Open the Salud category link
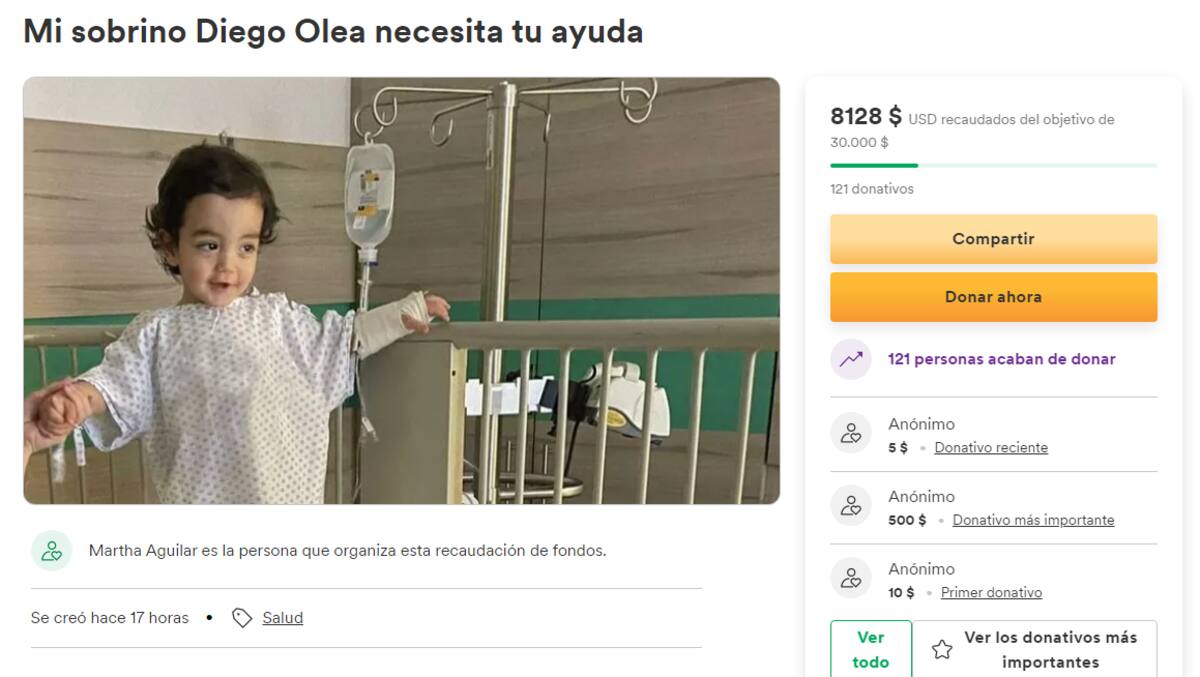Viewport: 1200px width, 677px height. click(x=282, y=618)
